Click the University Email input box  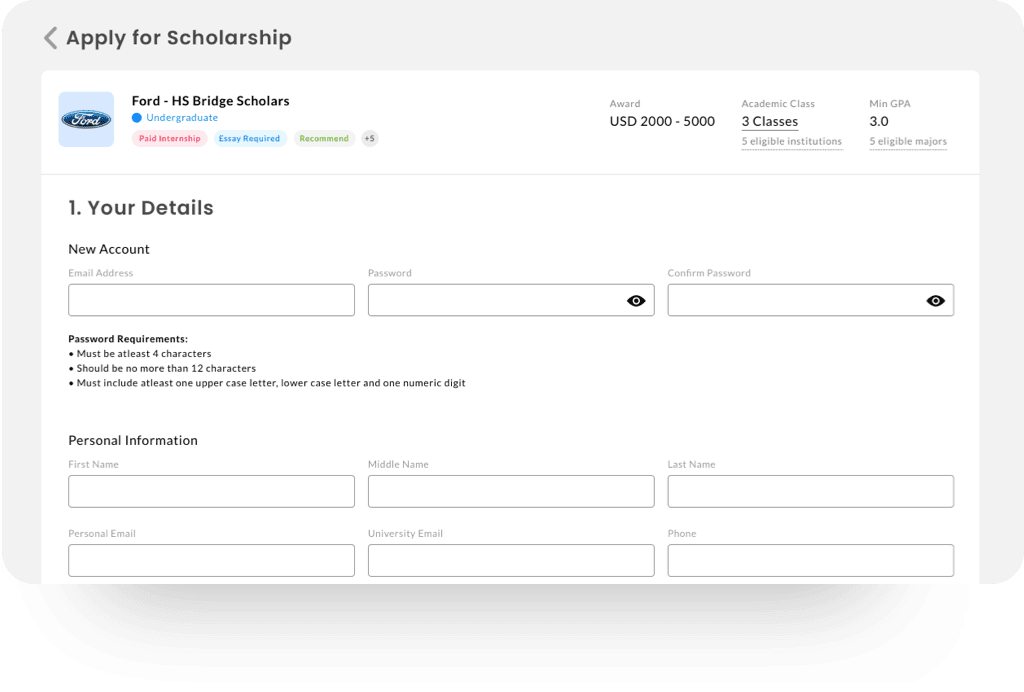(511, 560)
